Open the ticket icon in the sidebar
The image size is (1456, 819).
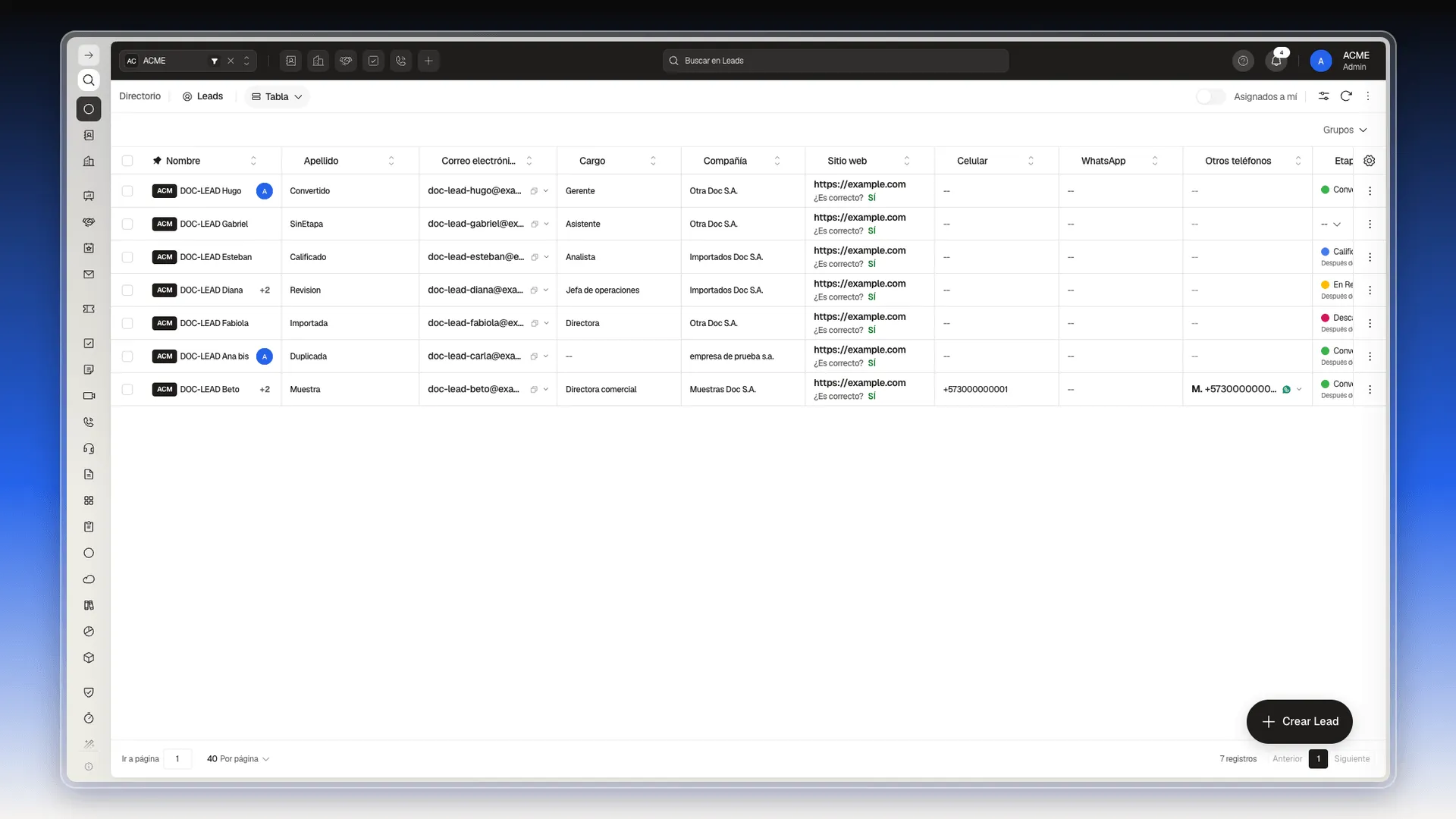pyautogui.click(x=89, y=309)
